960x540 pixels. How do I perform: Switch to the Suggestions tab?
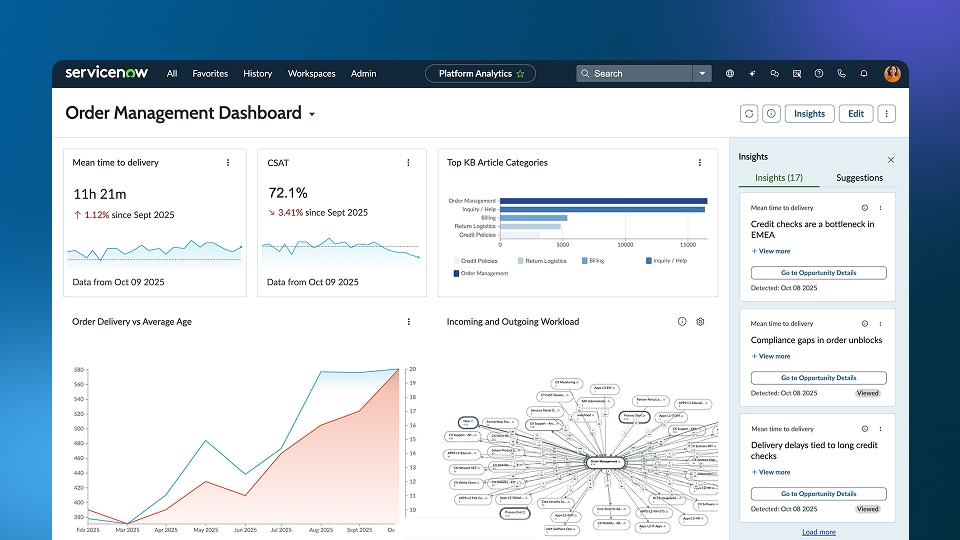(x=860, y=178)
